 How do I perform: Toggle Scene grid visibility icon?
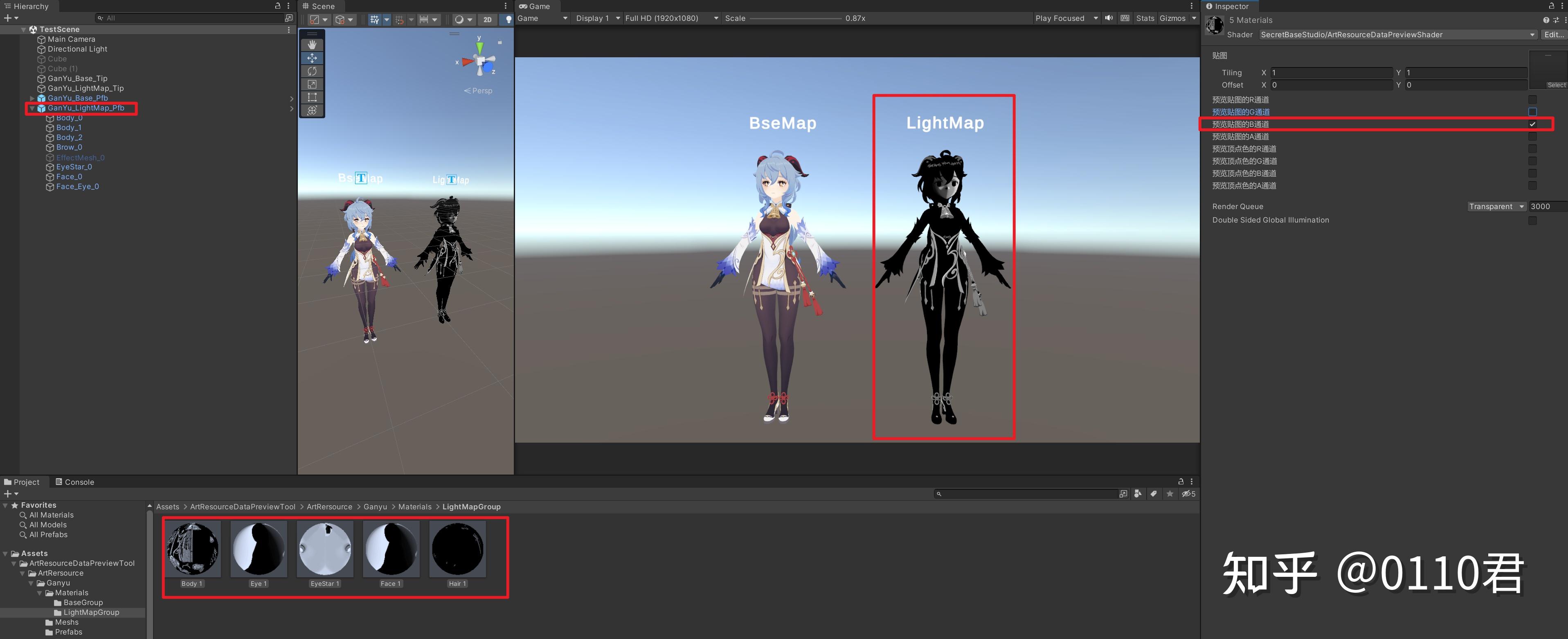tap(375, 20)
